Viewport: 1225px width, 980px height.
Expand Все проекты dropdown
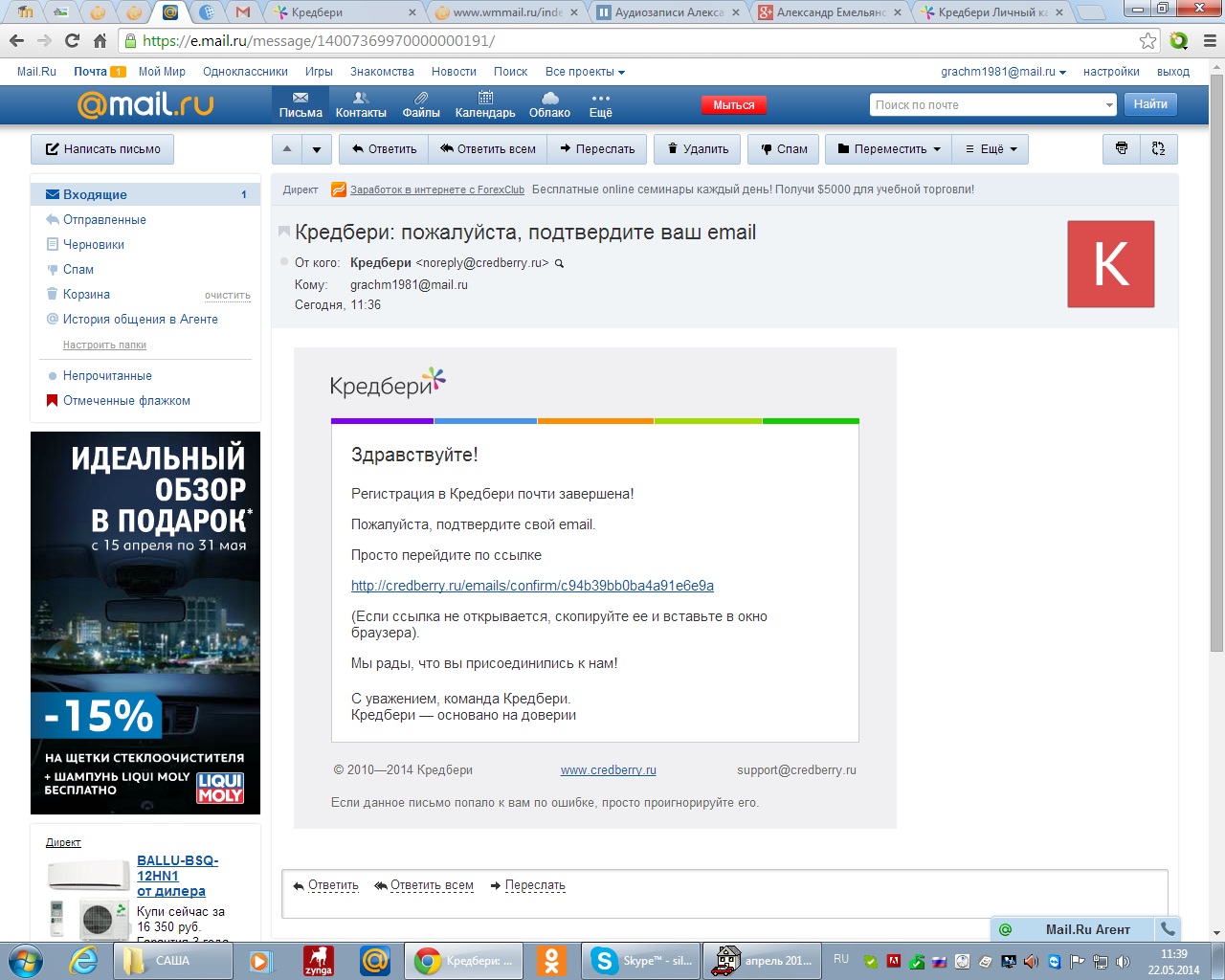[x=585, y=72]
